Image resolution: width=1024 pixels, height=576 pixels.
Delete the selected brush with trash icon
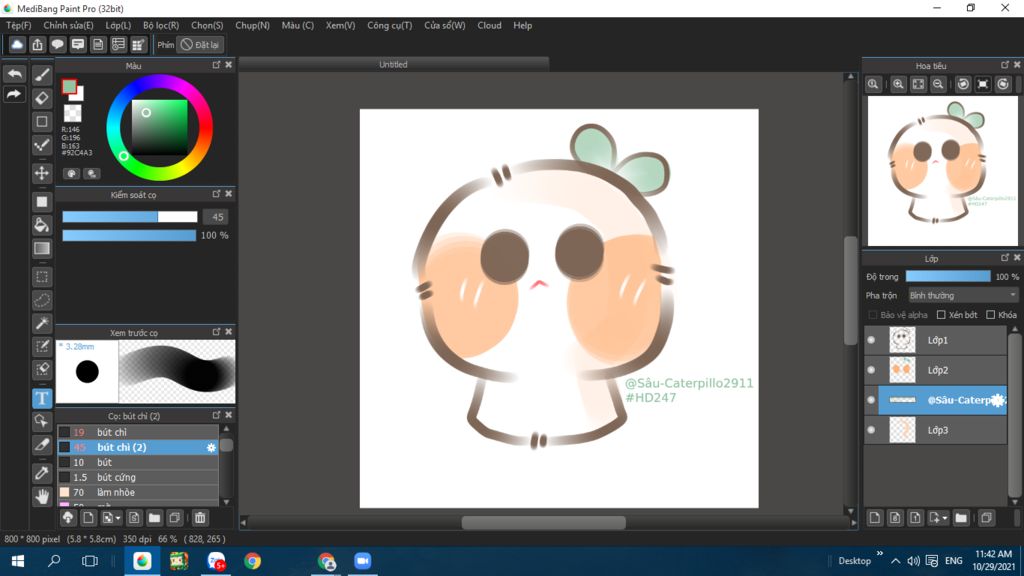click(200, 518)
